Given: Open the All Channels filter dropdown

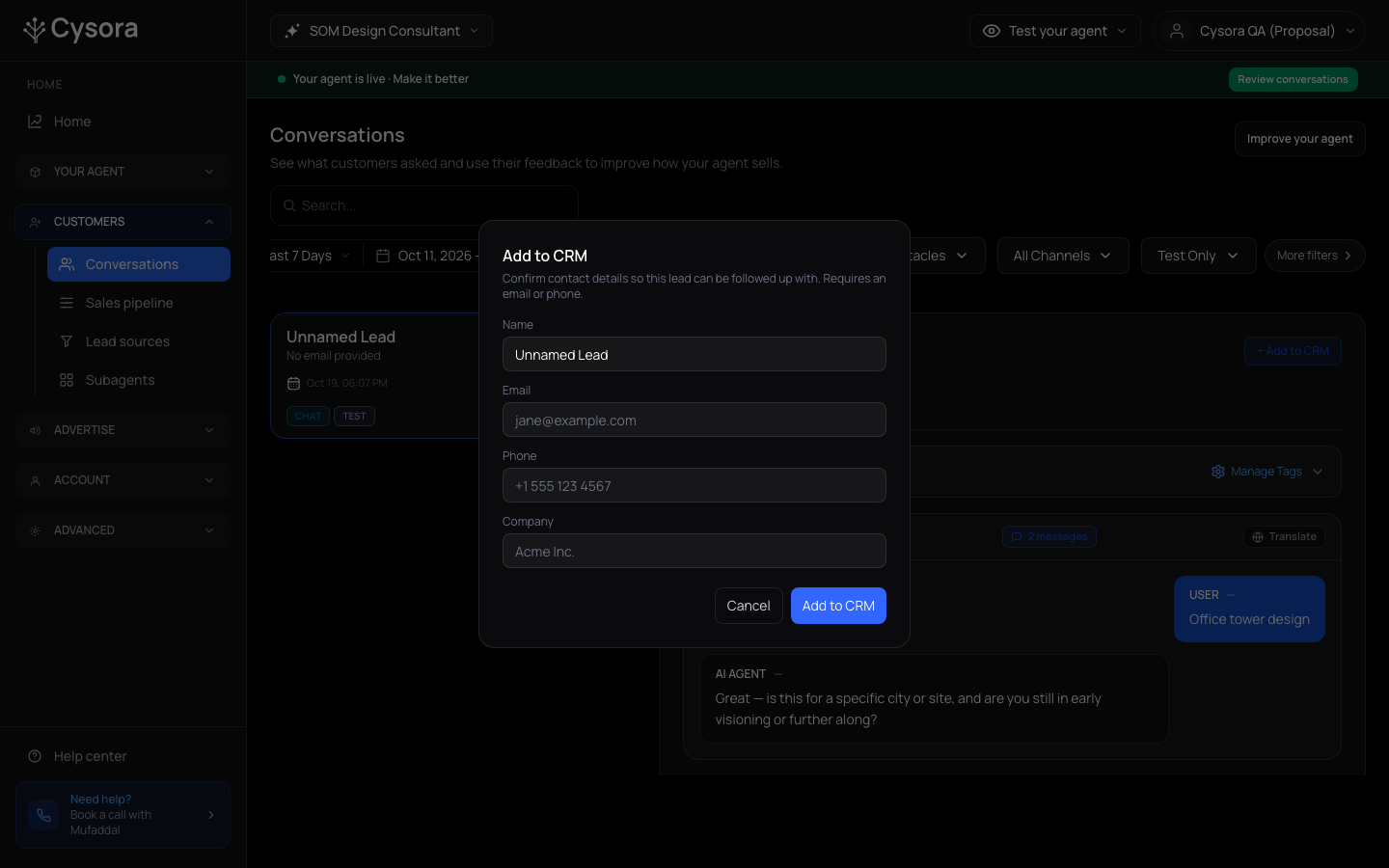Looking at the screenshot, I should (x=1063, y=256).
